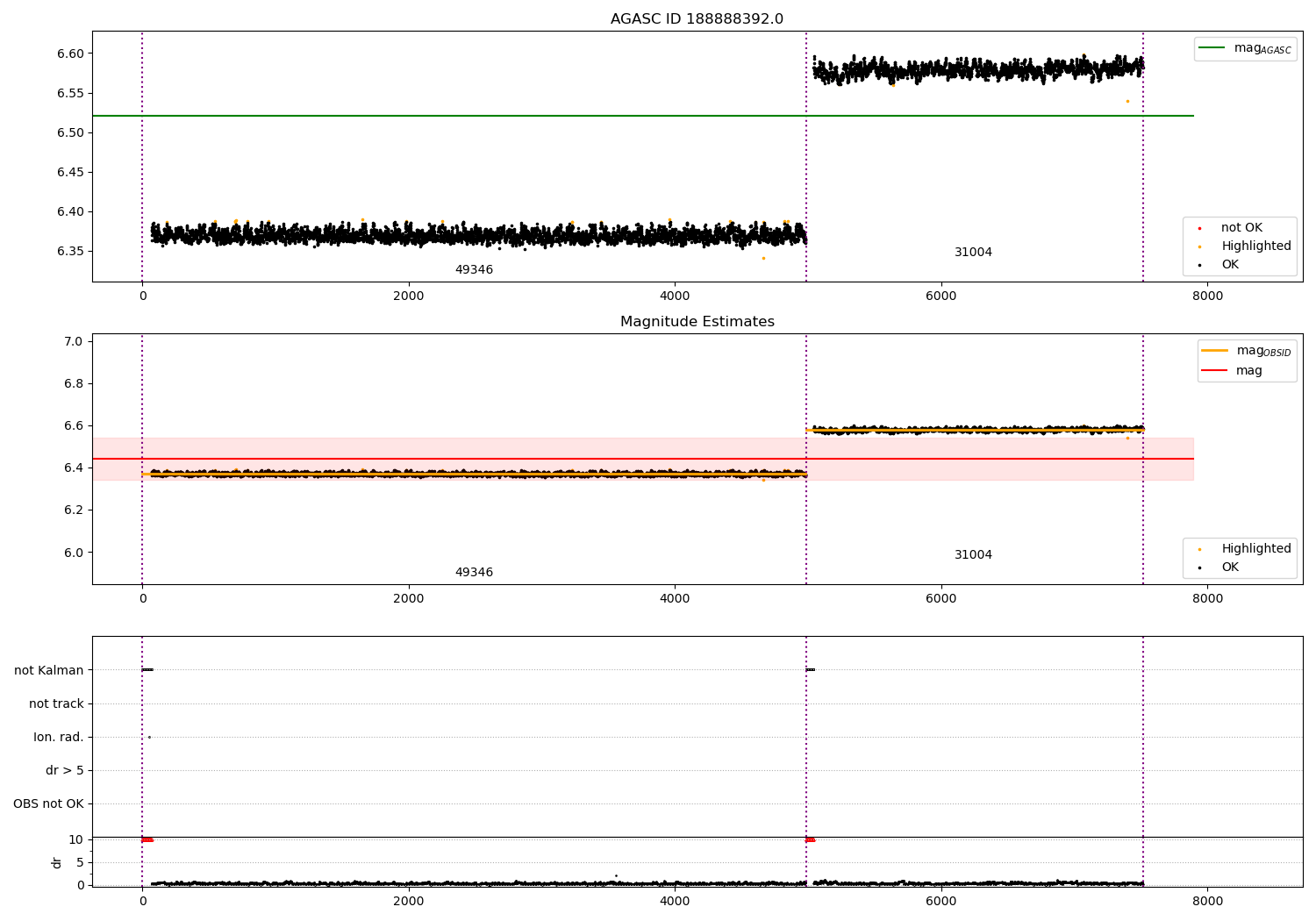Click observation label 31004 in middle plot
Screen dimensions: 1316x921
point(973,555)
